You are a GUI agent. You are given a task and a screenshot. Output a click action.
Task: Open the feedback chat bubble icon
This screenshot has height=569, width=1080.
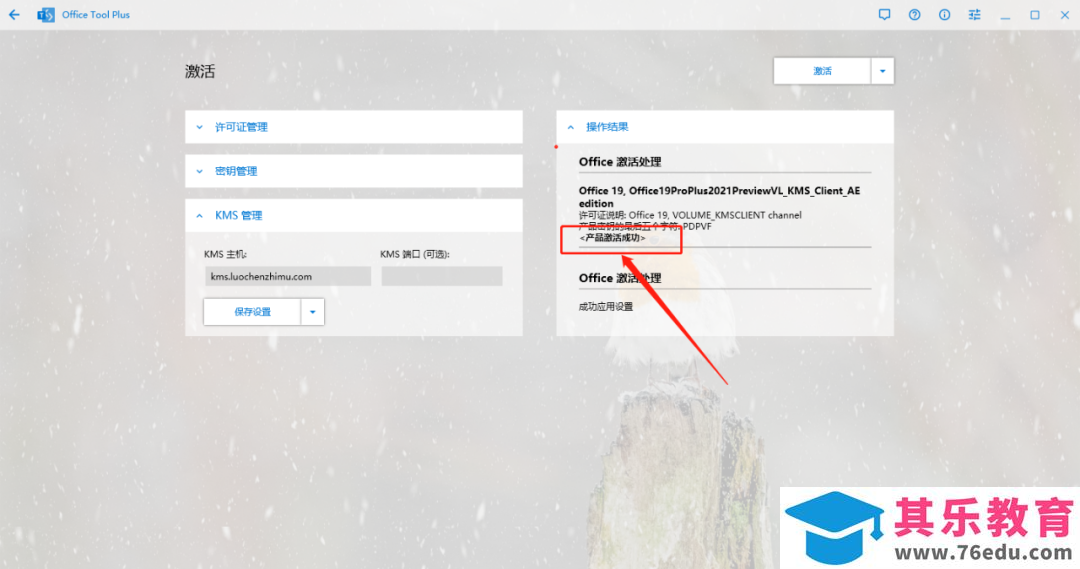pyautogui.click(x=884, y=14)
